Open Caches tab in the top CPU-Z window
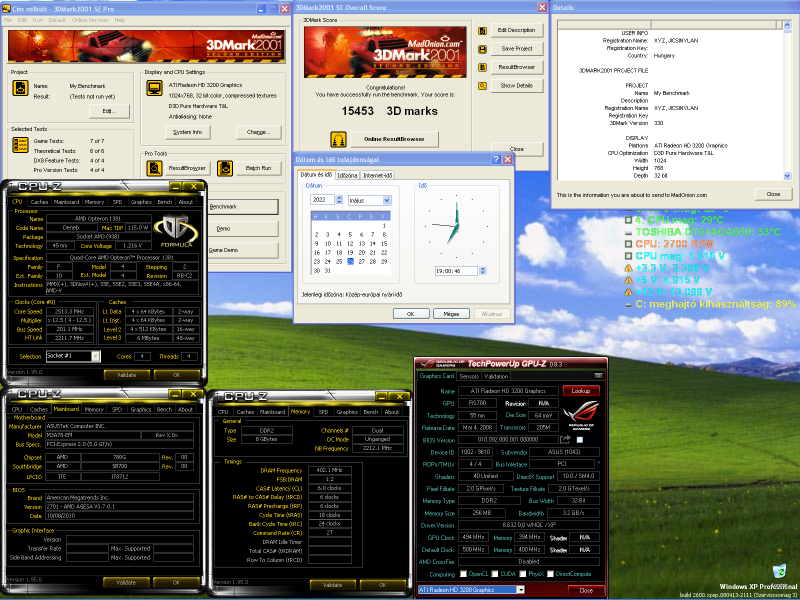 pyautogui.click(x=39, y=202)
